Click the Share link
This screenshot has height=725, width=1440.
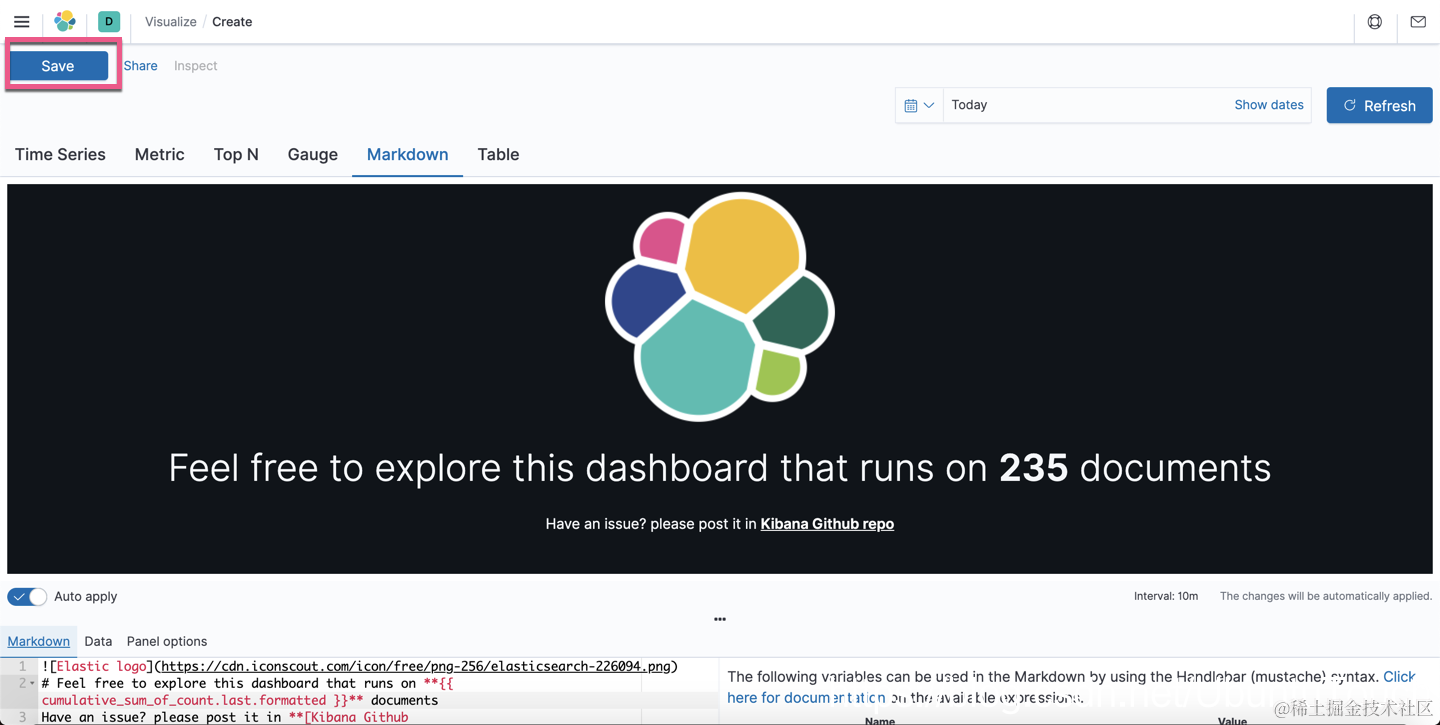coord(140,66)
